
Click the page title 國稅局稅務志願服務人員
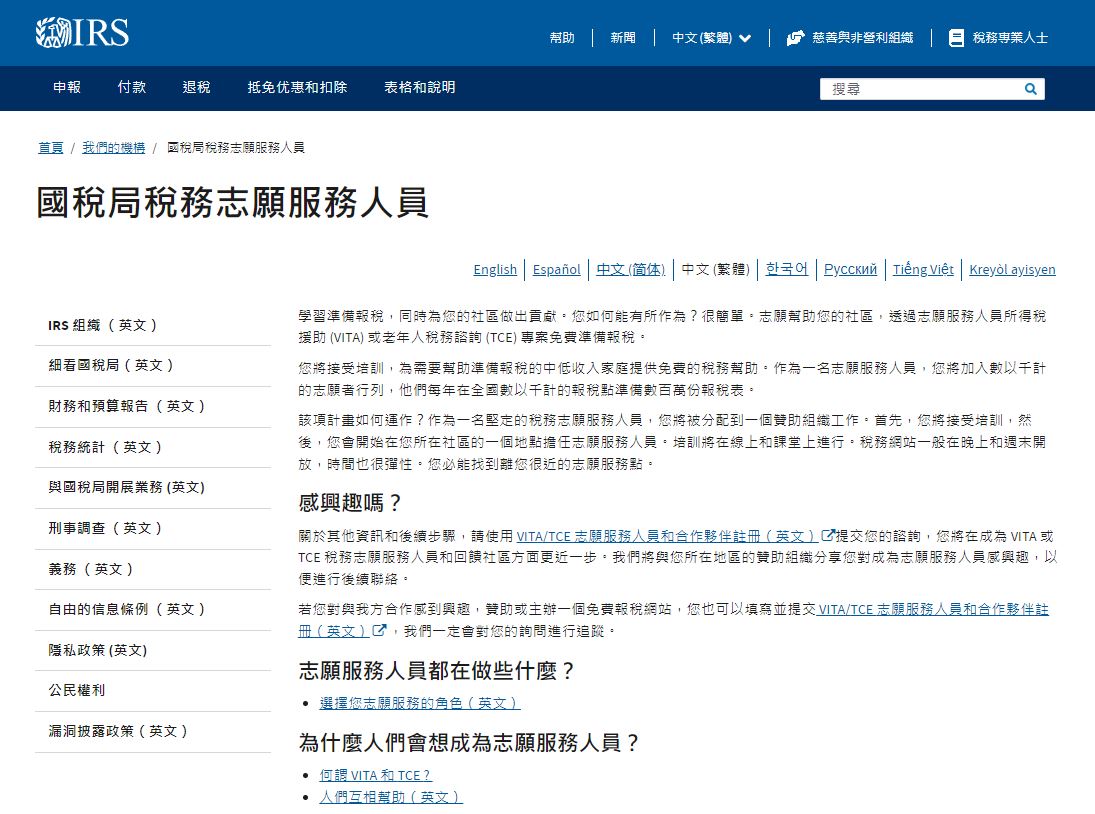point(232,202)
